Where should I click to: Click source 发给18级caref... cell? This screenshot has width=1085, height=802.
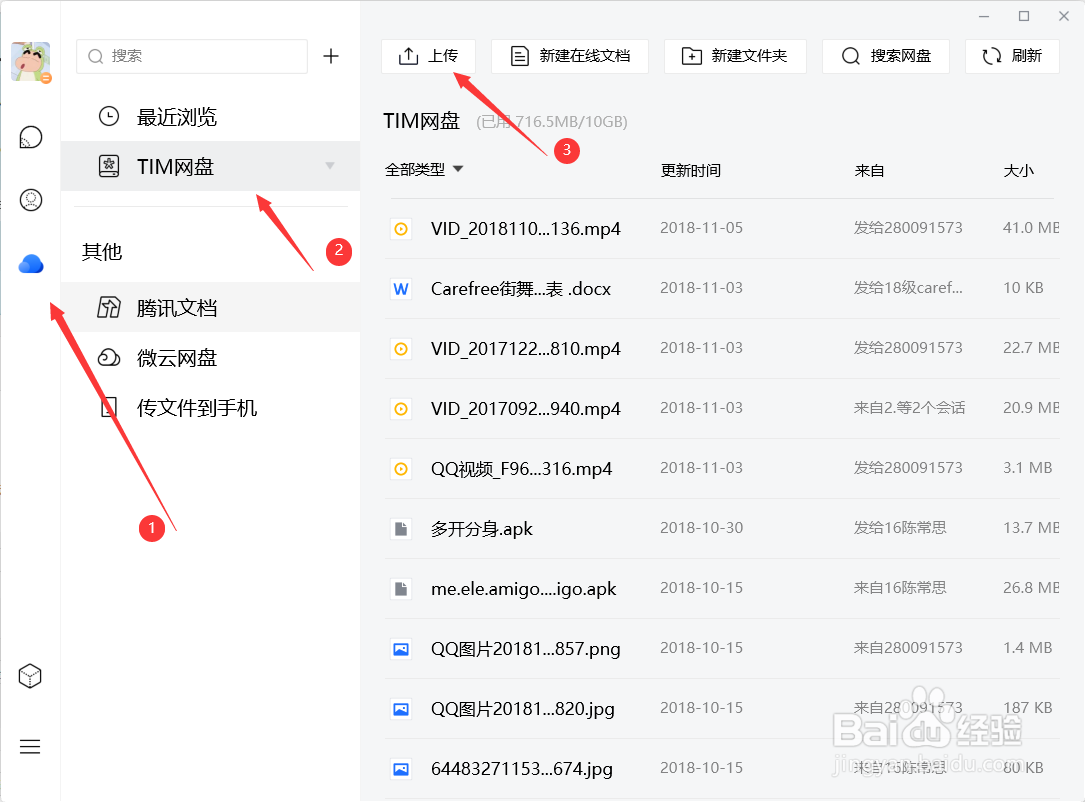point(908,288)
